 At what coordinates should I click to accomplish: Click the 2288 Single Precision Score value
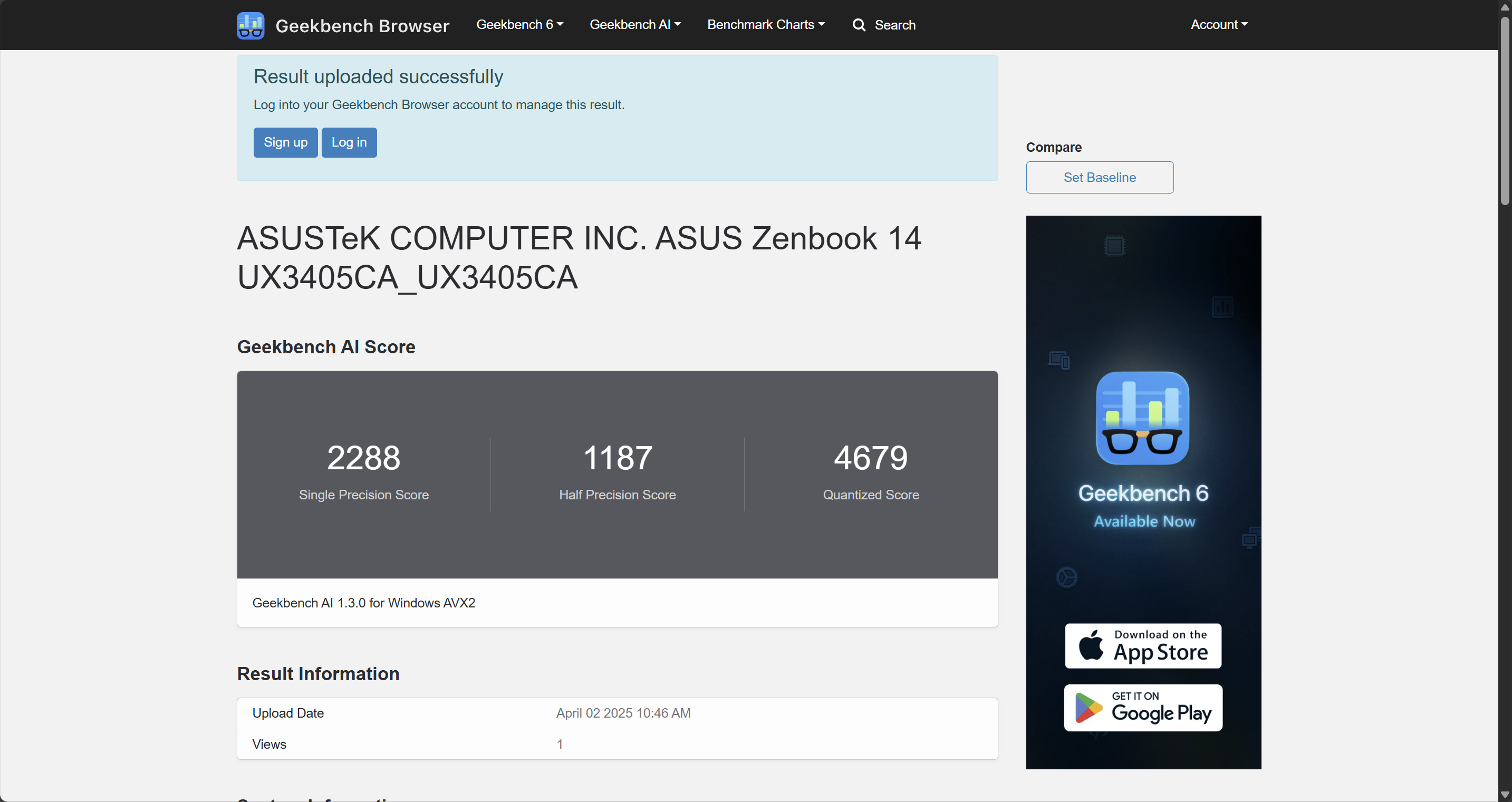[363, 458]
